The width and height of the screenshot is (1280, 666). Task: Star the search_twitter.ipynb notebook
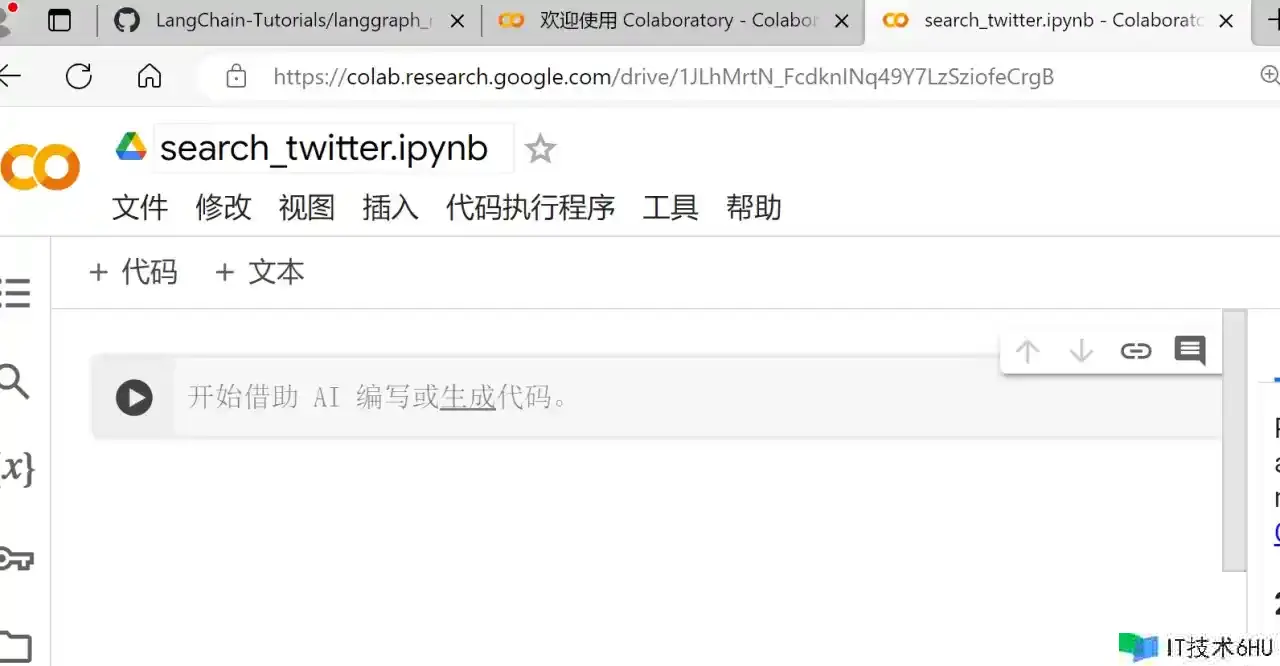[540, 149]
